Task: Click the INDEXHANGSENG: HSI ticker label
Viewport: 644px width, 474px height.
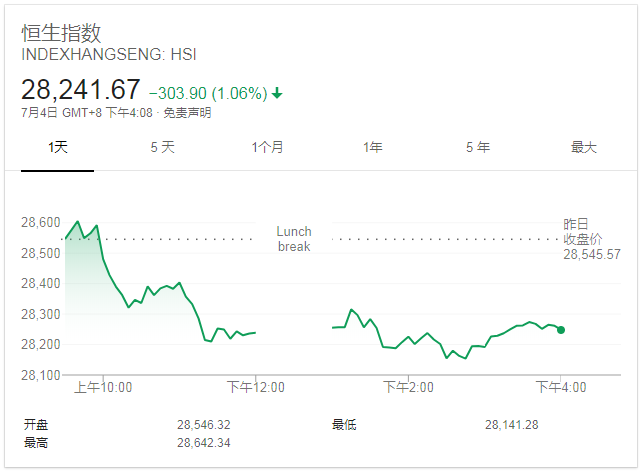Action: (x=109, y=55)
